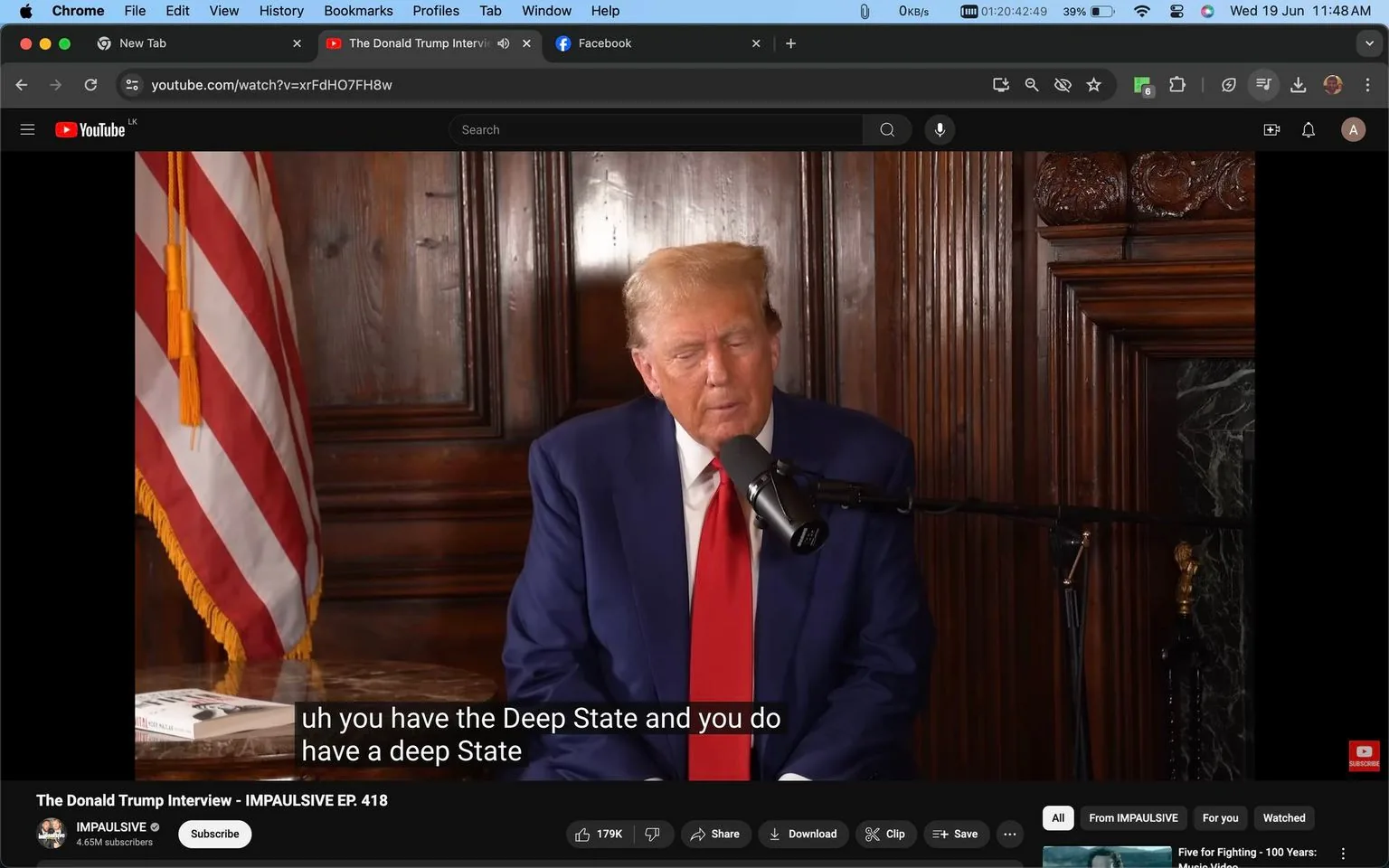
Task: Click the YouTube notifications bell
Action: coord(1308,129)
